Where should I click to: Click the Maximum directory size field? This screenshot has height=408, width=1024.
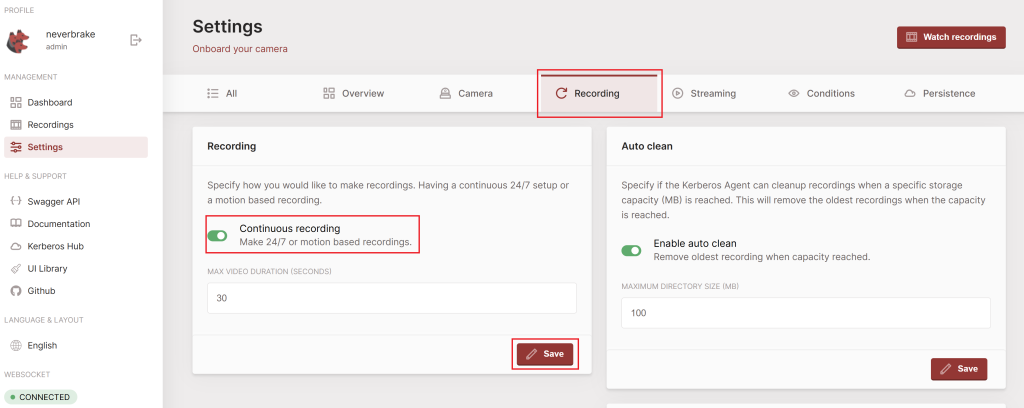pyautogui.click(x=806, y=313)
